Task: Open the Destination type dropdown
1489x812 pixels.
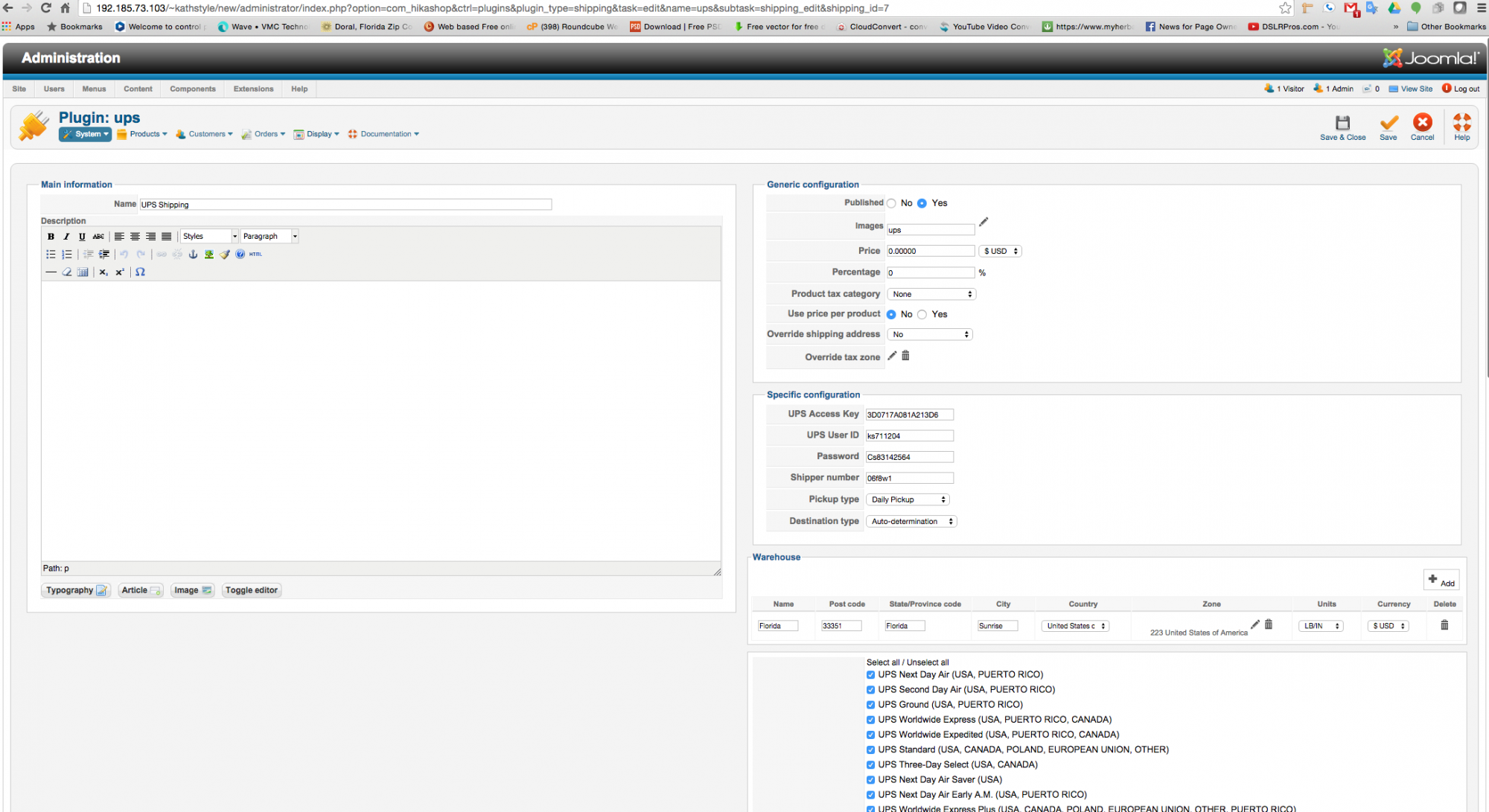Action: pos(911,522)
